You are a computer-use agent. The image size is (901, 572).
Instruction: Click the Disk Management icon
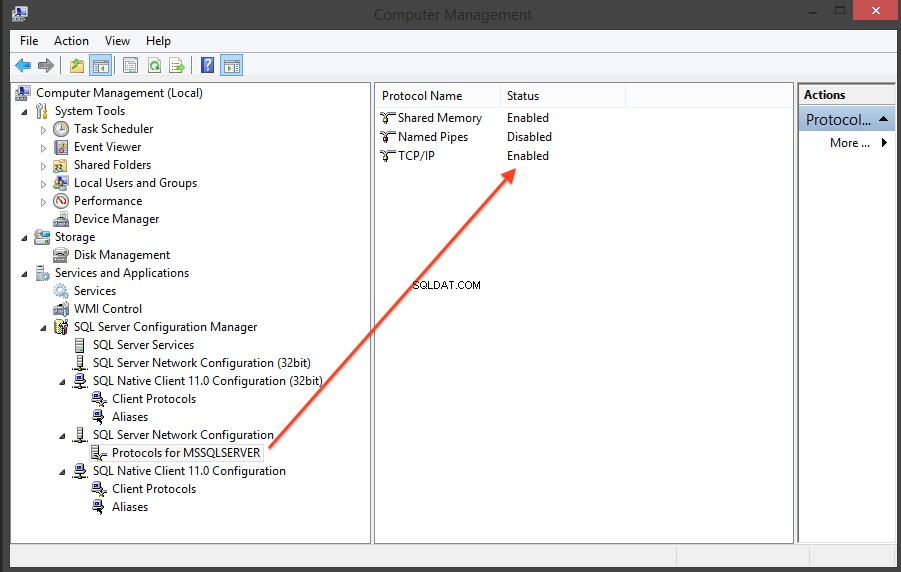coord(60,255)
